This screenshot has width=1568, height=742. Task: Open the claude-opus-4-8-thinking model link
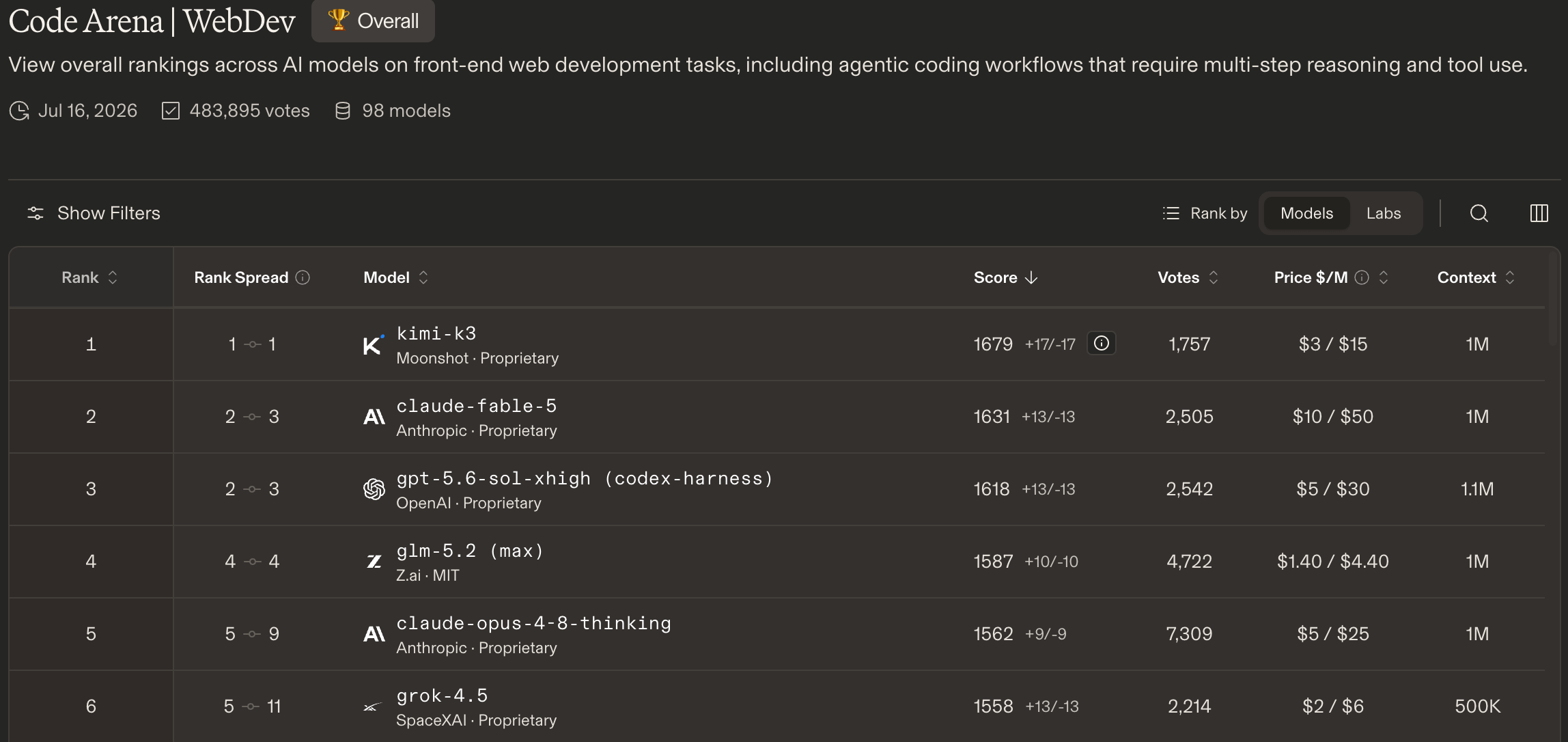pos(534,623)
